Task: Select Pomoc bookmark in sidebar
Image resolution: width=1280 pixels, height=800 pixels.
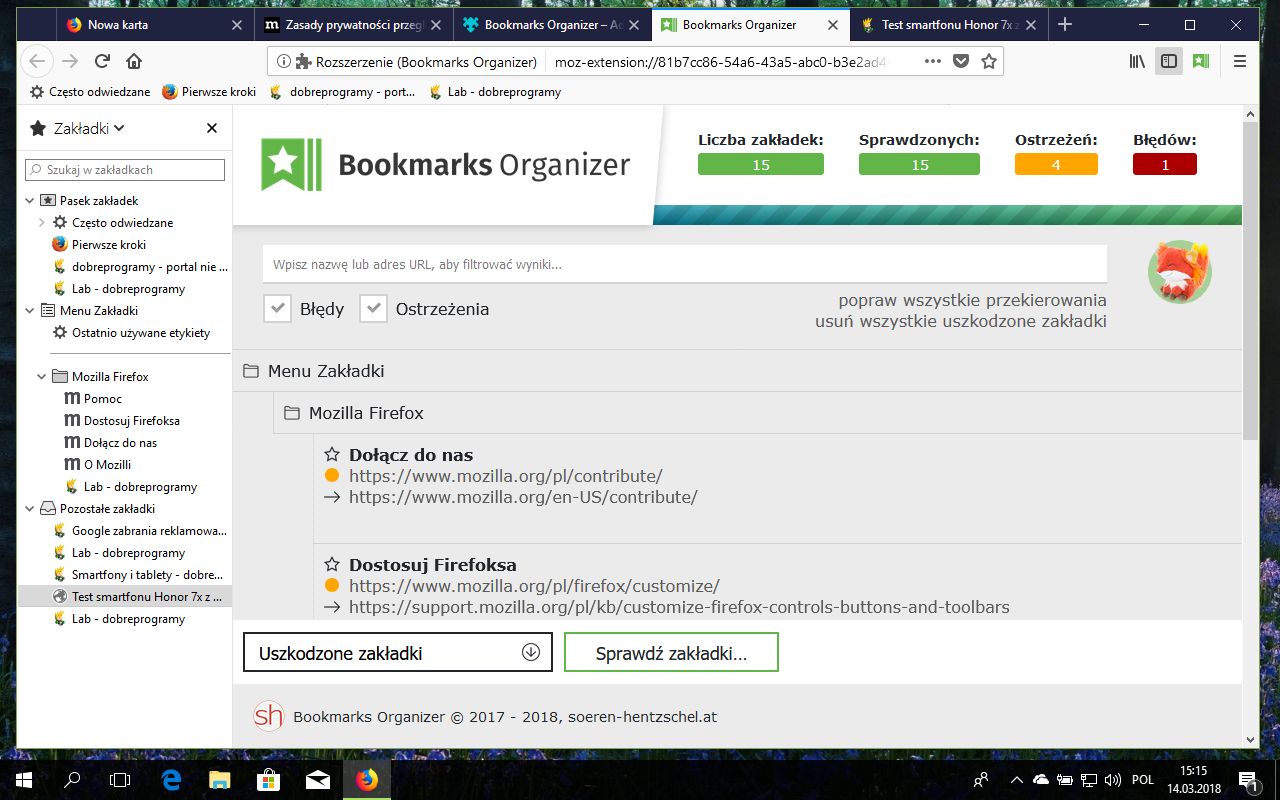Action: (103, 399)
